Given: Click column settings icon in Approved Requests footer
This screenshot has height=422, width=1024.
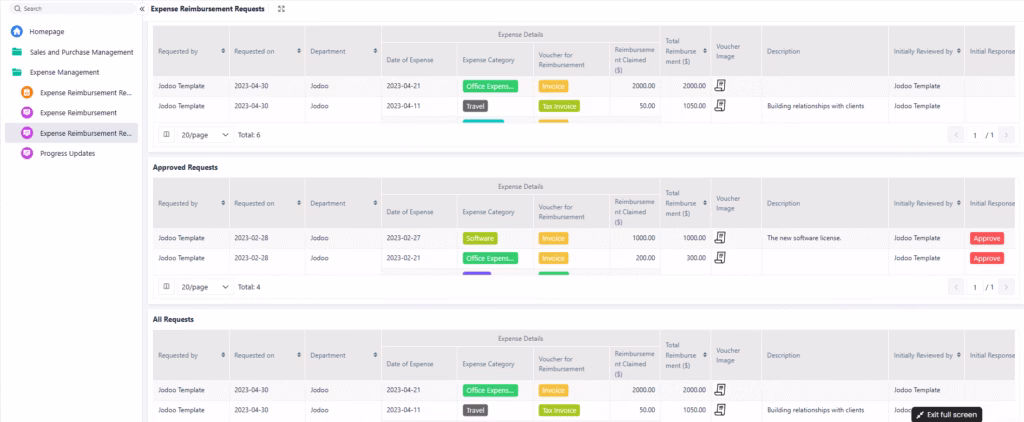Looking at the screenshot, I should tap(166, 287).
